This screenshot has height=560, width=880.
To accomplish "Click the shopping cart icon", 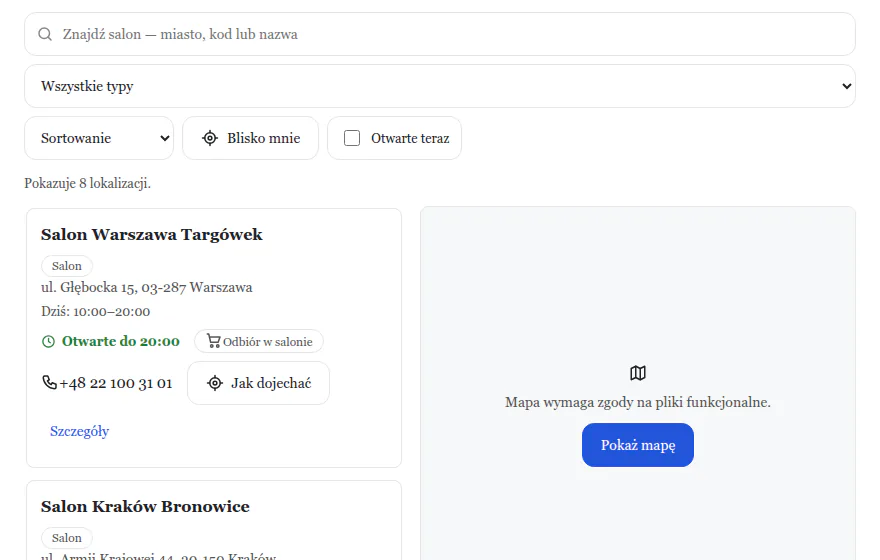I will 213,341.
